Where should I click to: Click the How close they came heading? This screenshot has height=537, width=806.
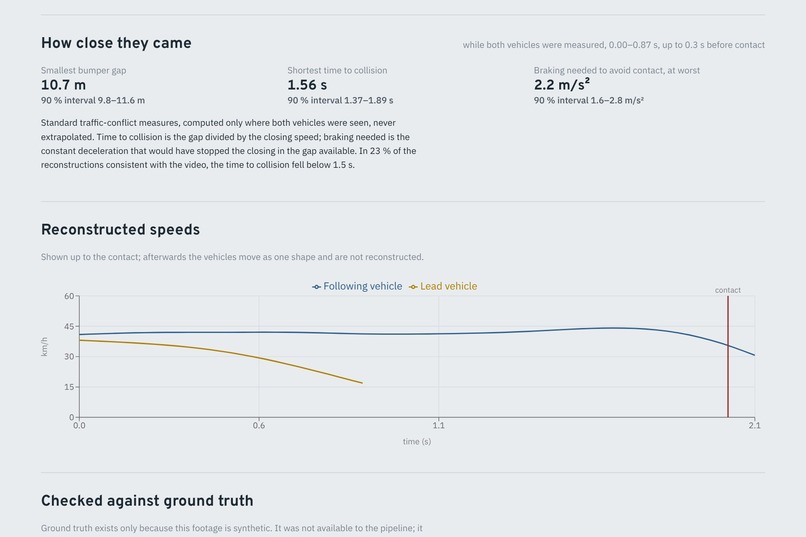(x=116, y=43)
